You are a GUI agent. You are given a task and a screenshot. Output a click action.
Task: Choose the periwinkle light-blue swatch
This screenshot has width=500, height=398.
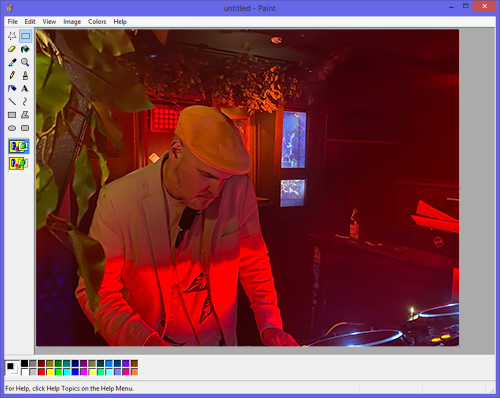click(118, 372)
